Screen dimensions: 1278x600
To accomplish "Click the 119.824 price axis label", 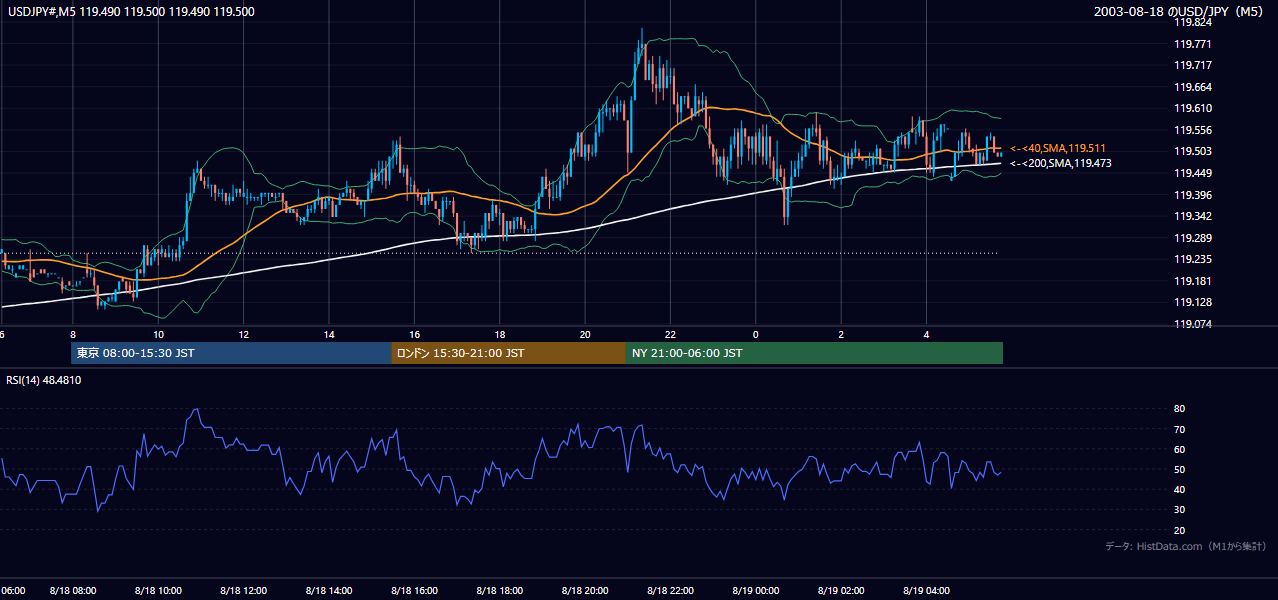I will point(1194,22).
